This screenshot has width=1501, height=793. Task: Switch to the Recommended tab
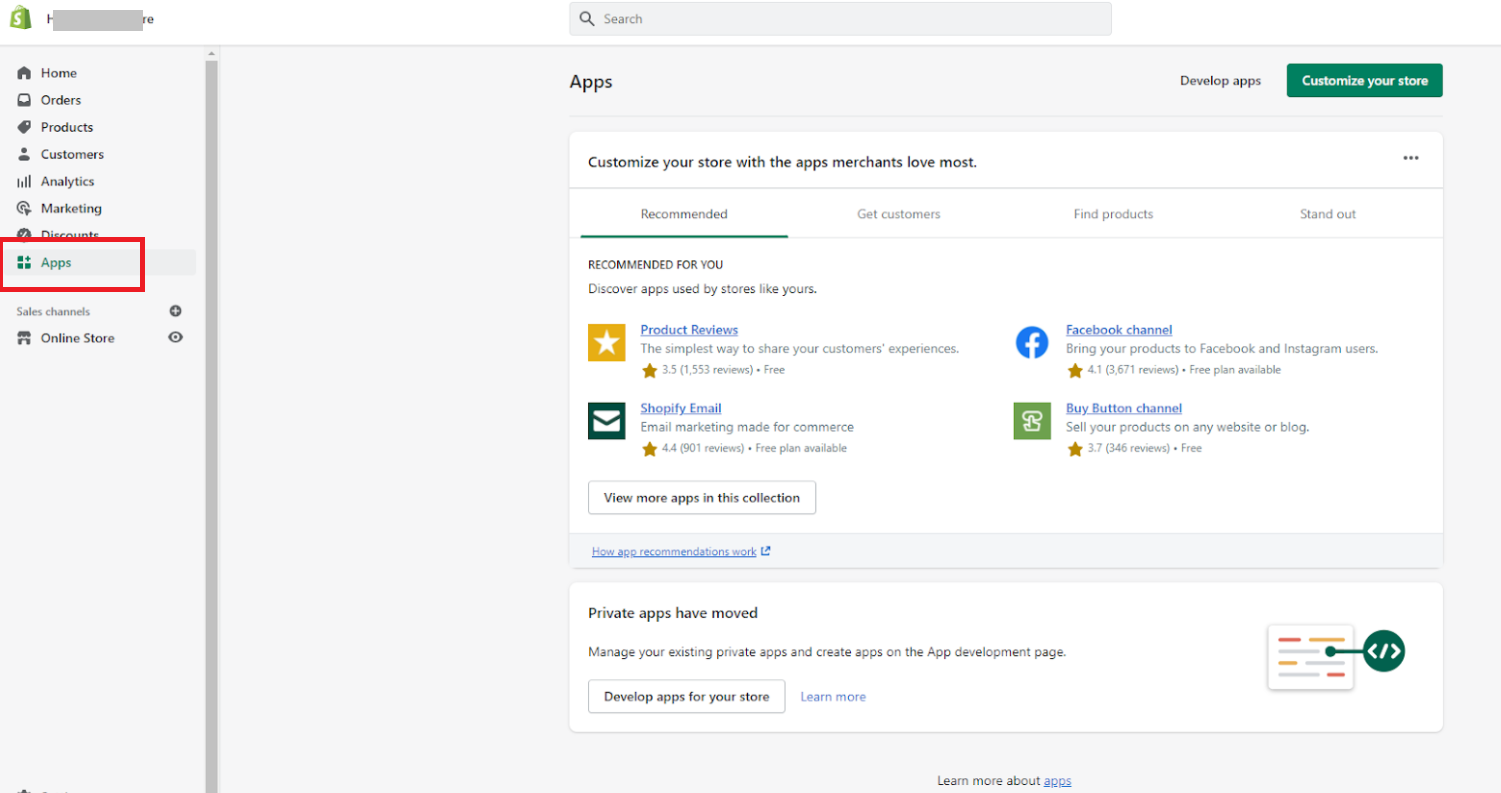coord(684,214)
